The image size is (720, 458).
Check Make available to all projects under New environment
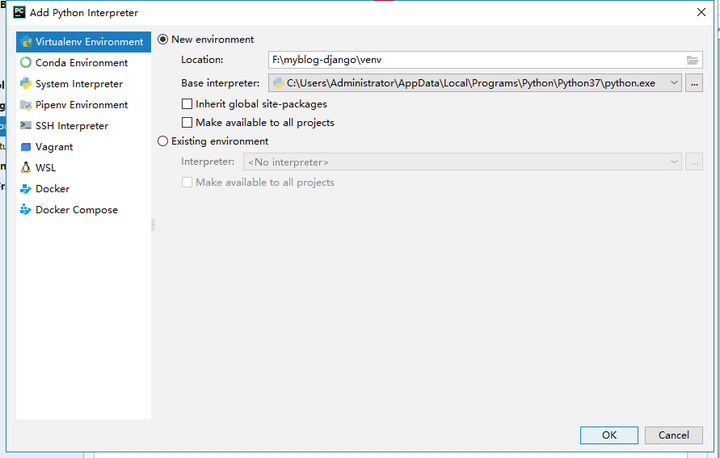pos(187,123)
